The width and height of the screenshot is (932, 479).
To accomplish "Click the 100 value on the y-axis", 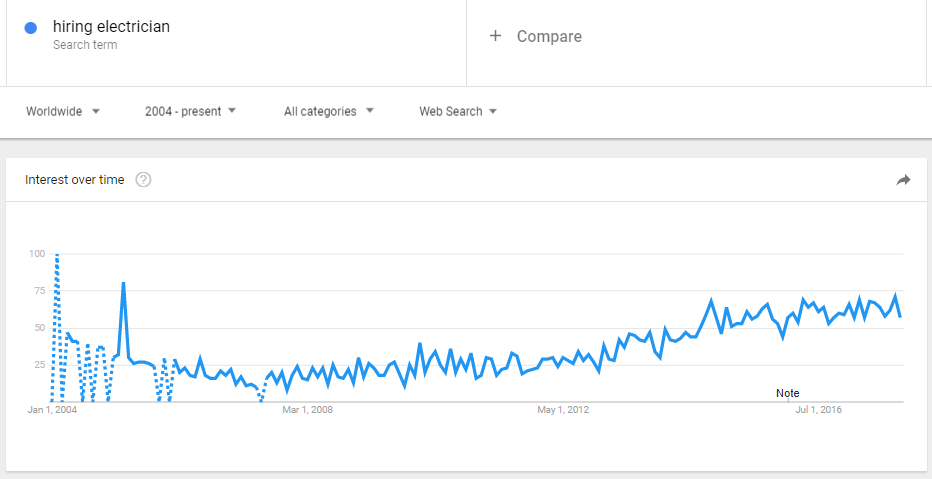I will coord(36,254).
